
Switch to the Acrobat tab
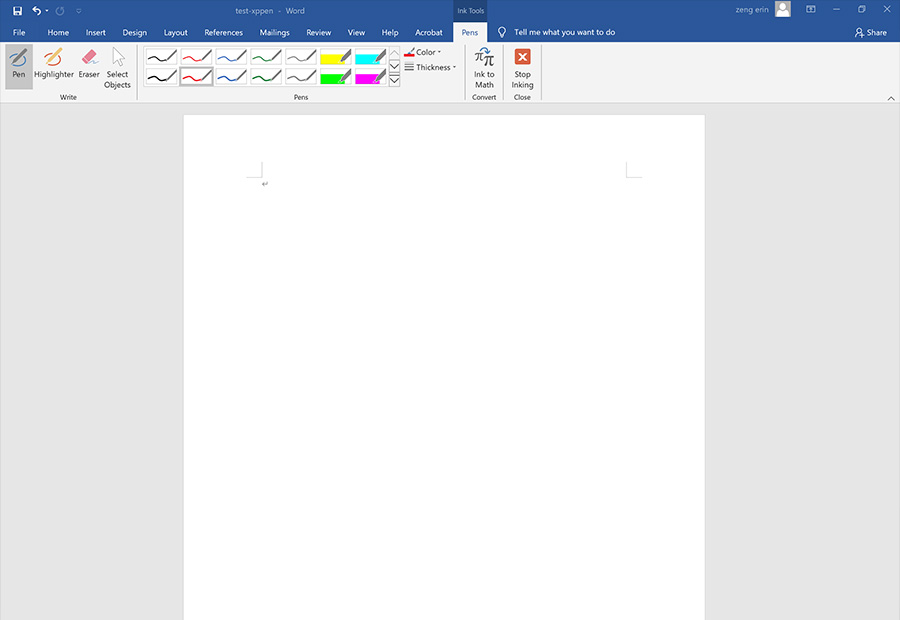(429, 33)
